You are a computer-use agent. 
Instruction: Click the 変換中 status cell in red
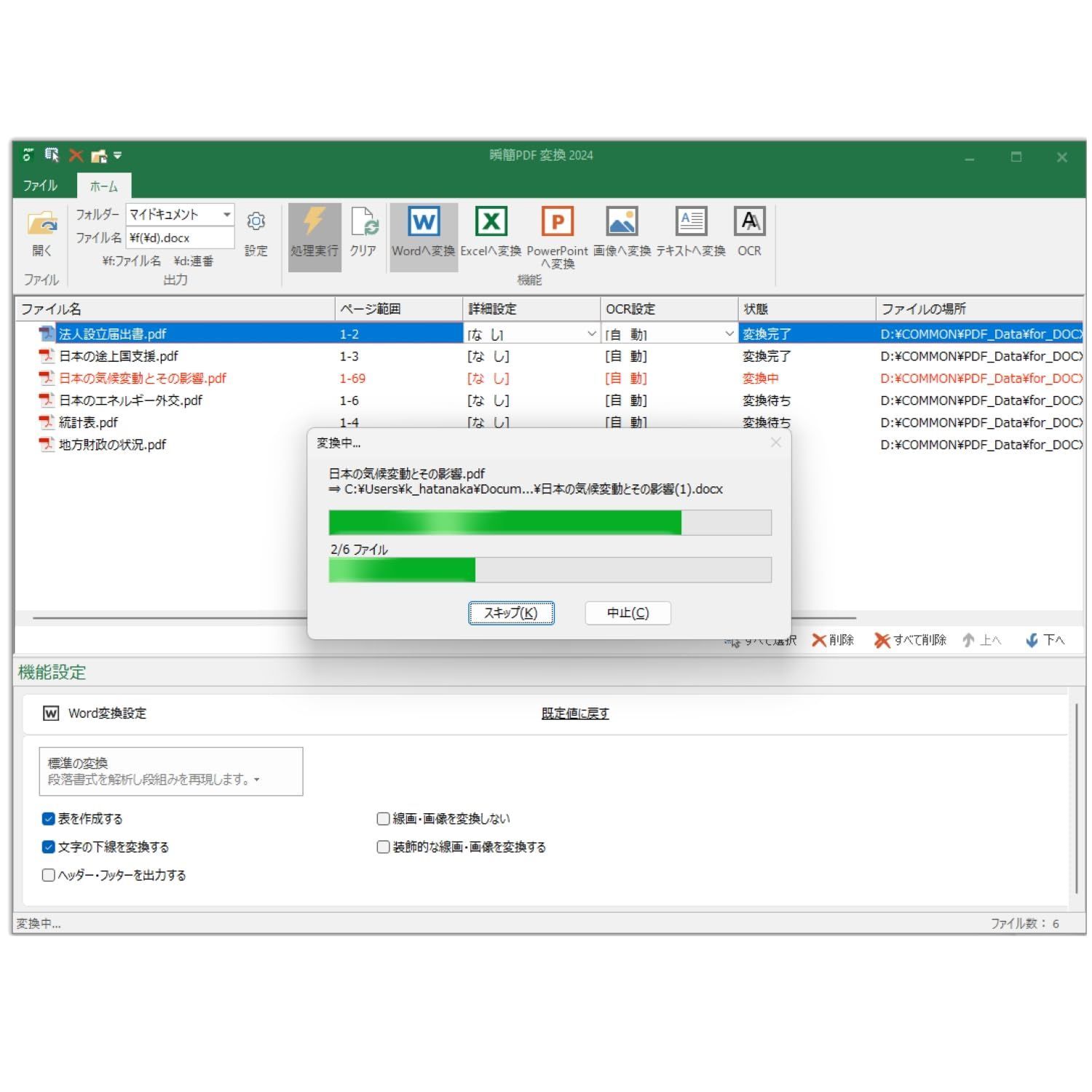pyautogui.click(x=760, y=379)
